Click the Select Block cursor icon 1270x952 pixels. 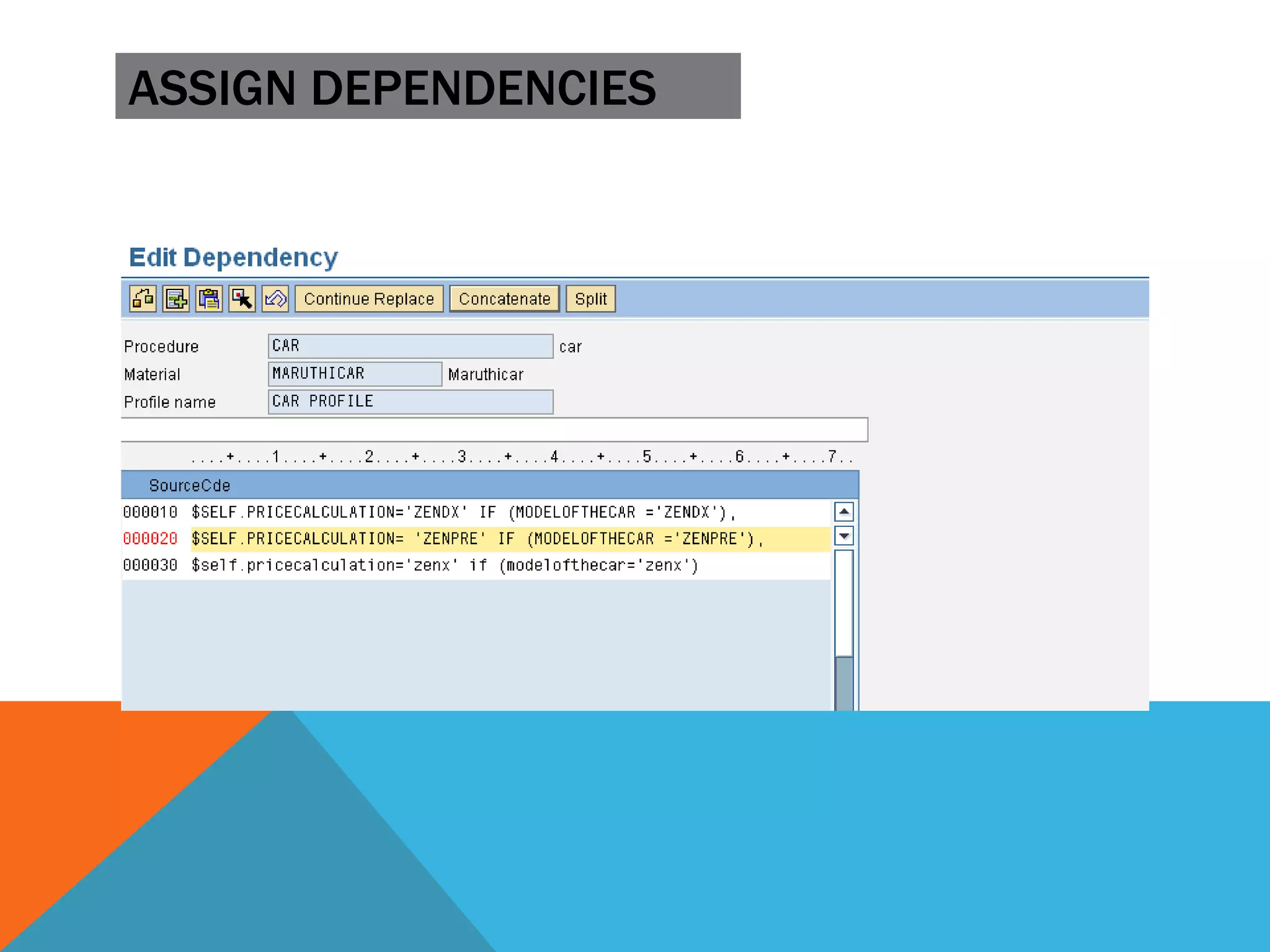point(242,299)
